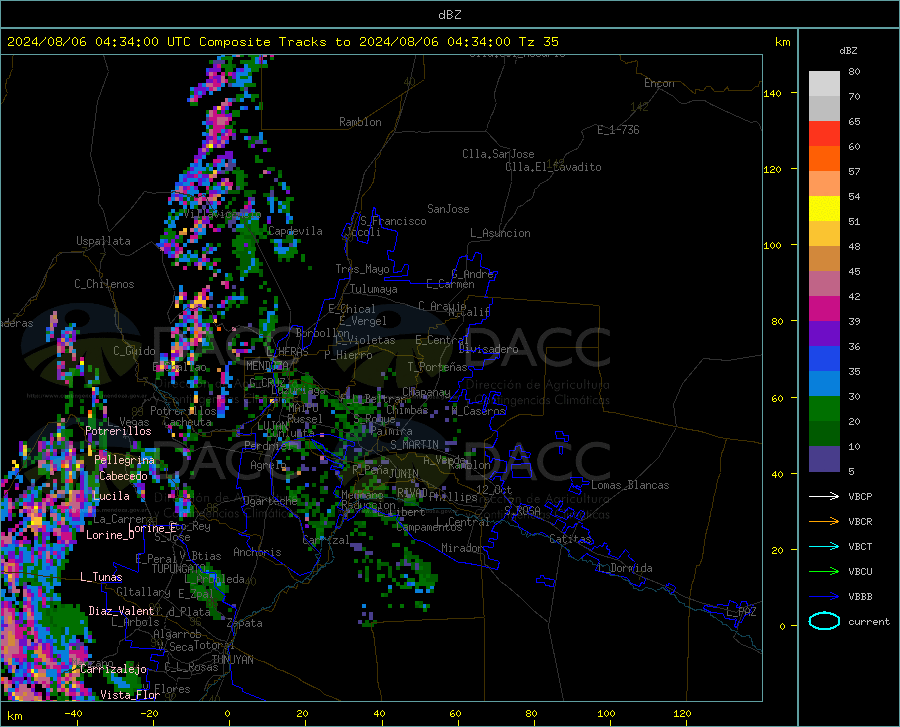Click the MENDOZA city label

coord(267,366)
